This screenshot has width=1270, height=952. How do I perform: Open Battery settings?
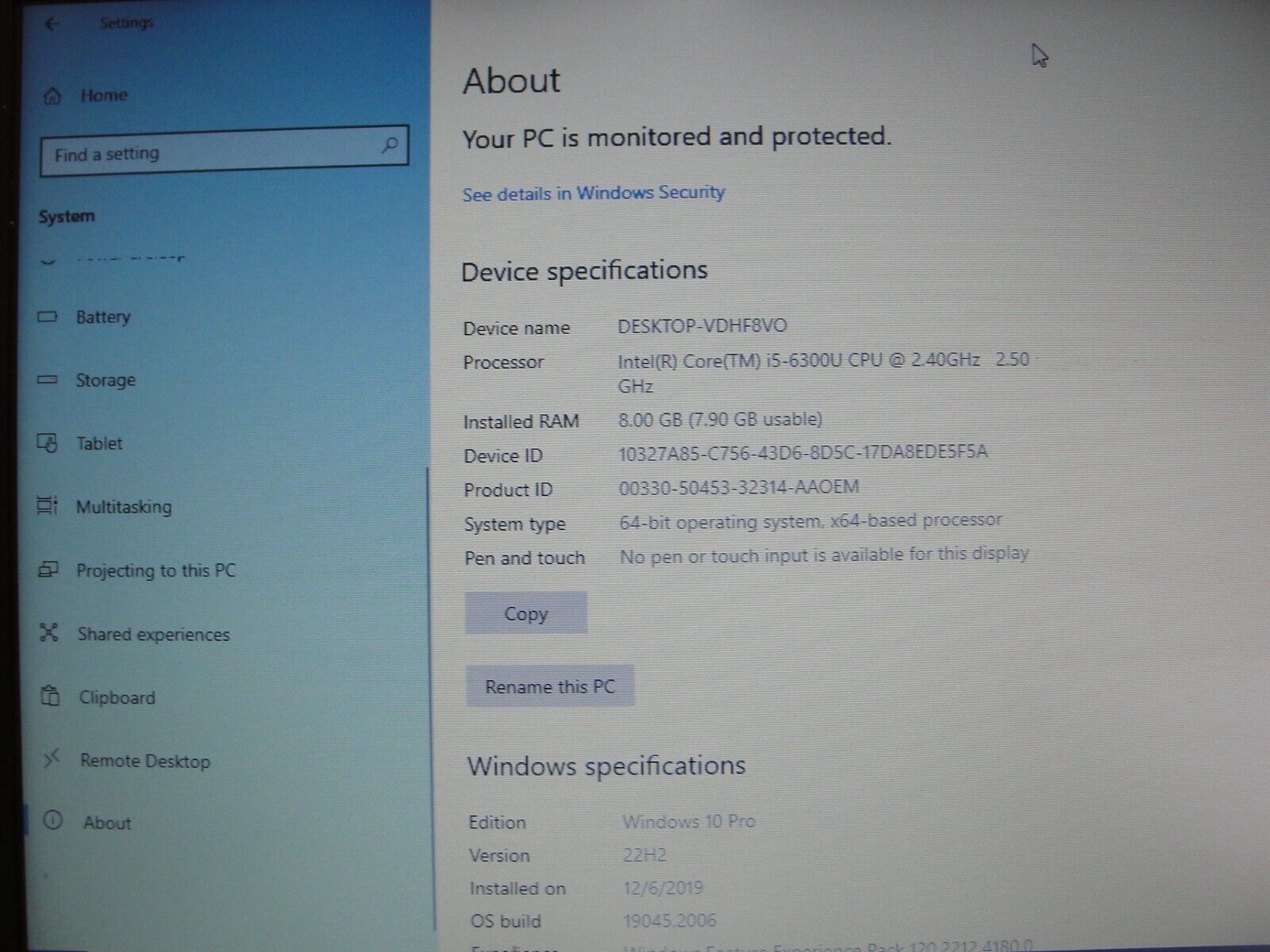tap(103, 317)
